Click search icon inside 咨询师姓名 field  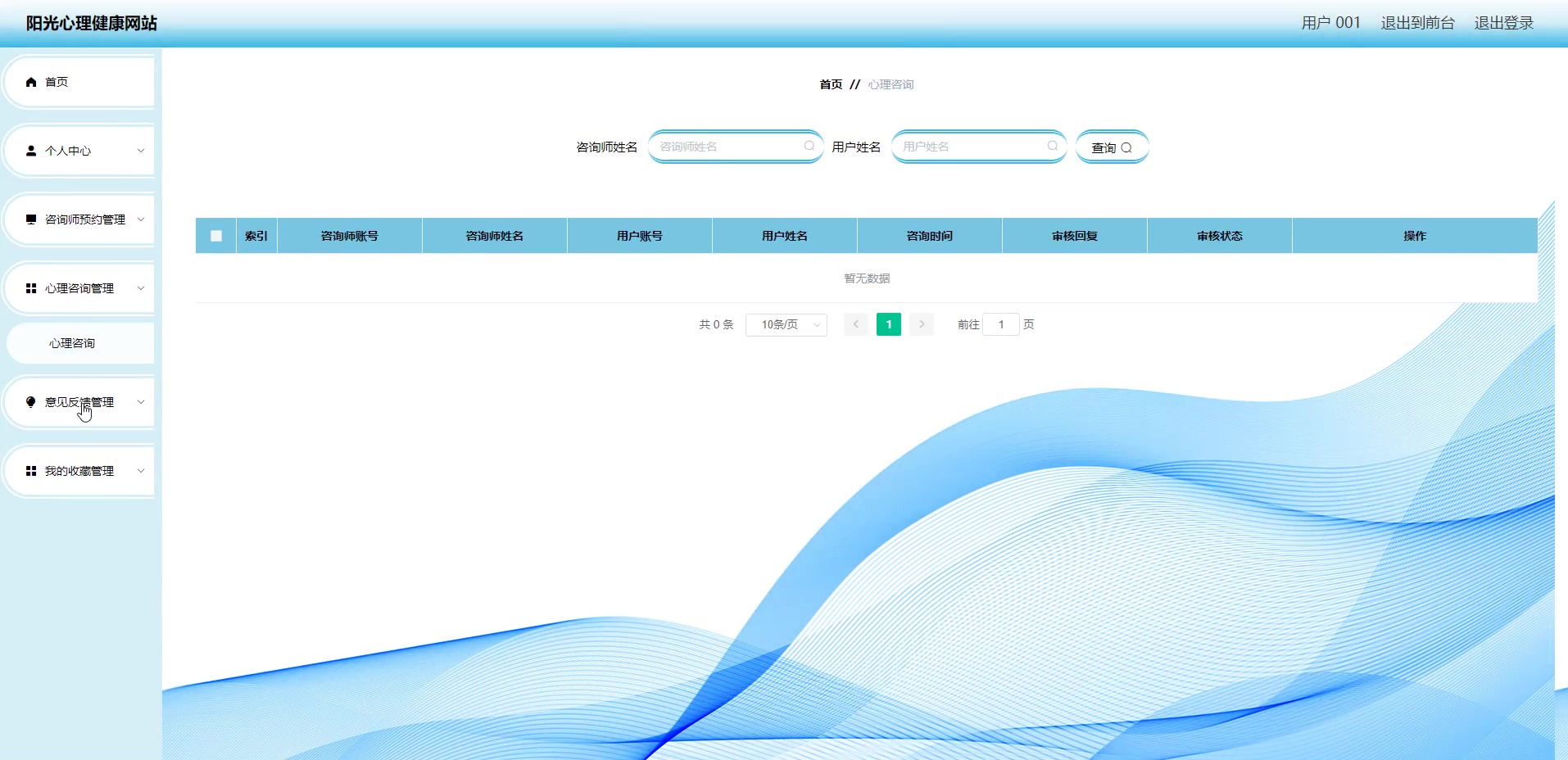click(x=809, y=146)
